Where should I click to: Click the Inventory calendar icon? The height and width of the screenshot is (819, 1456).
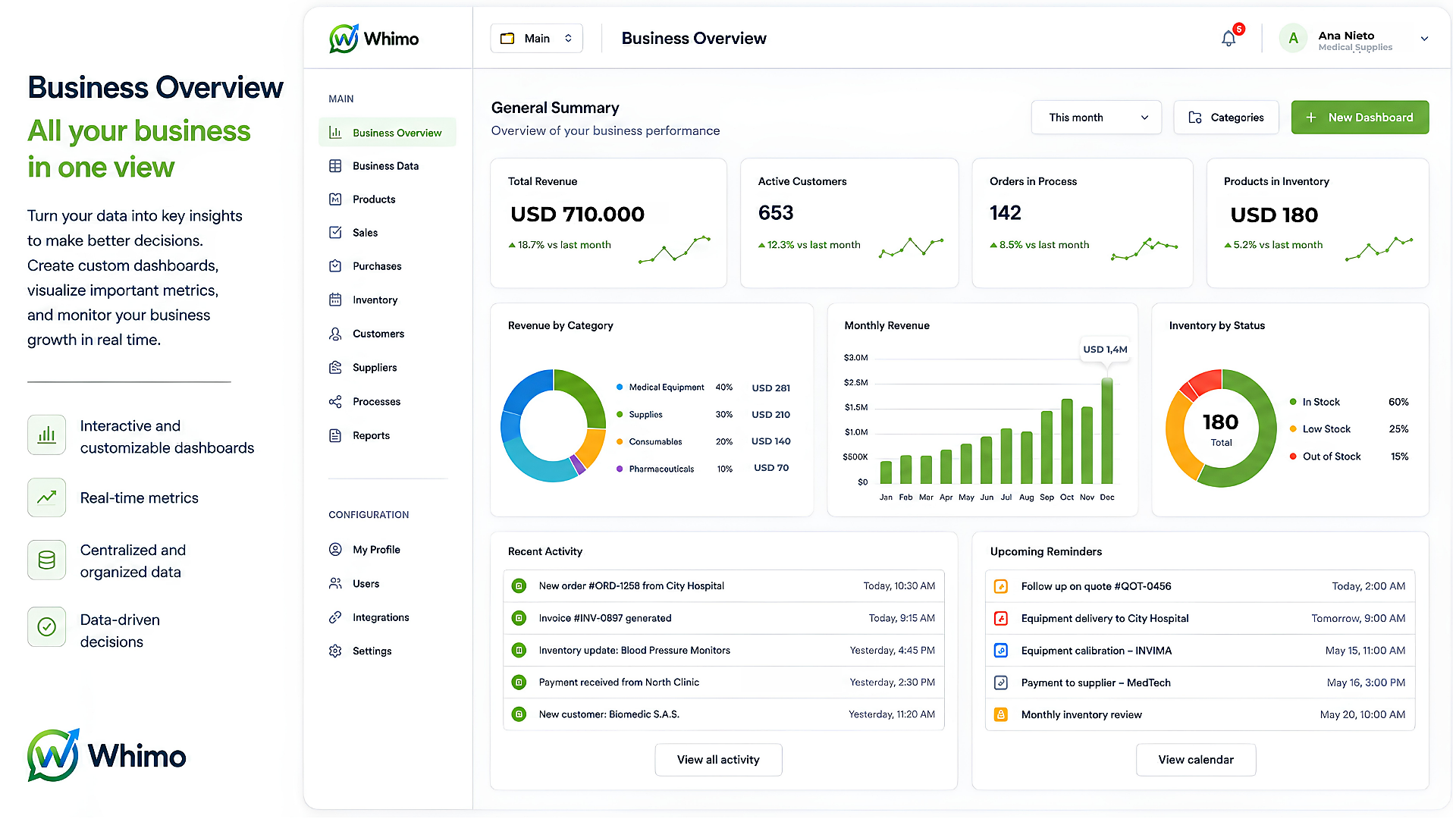pos(335,300)
